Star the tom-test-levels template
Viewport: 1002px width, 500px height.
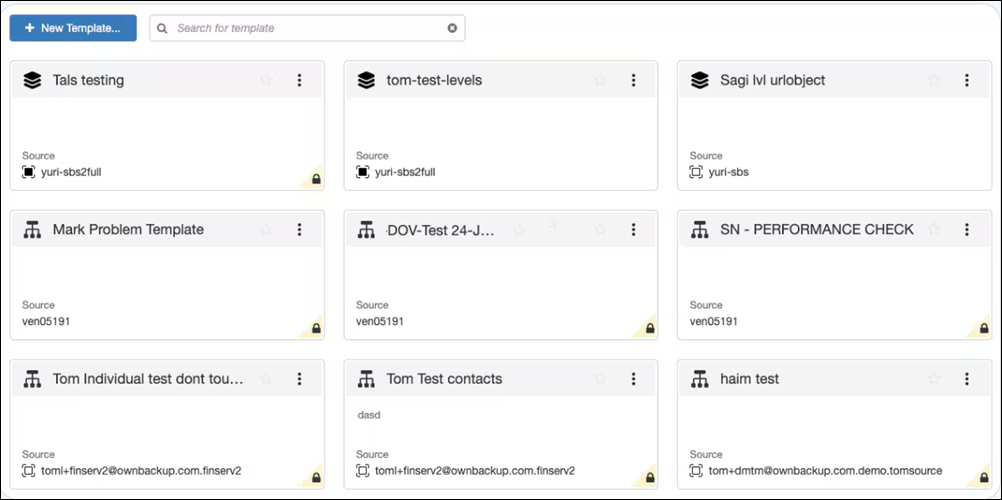pos(600,80)
